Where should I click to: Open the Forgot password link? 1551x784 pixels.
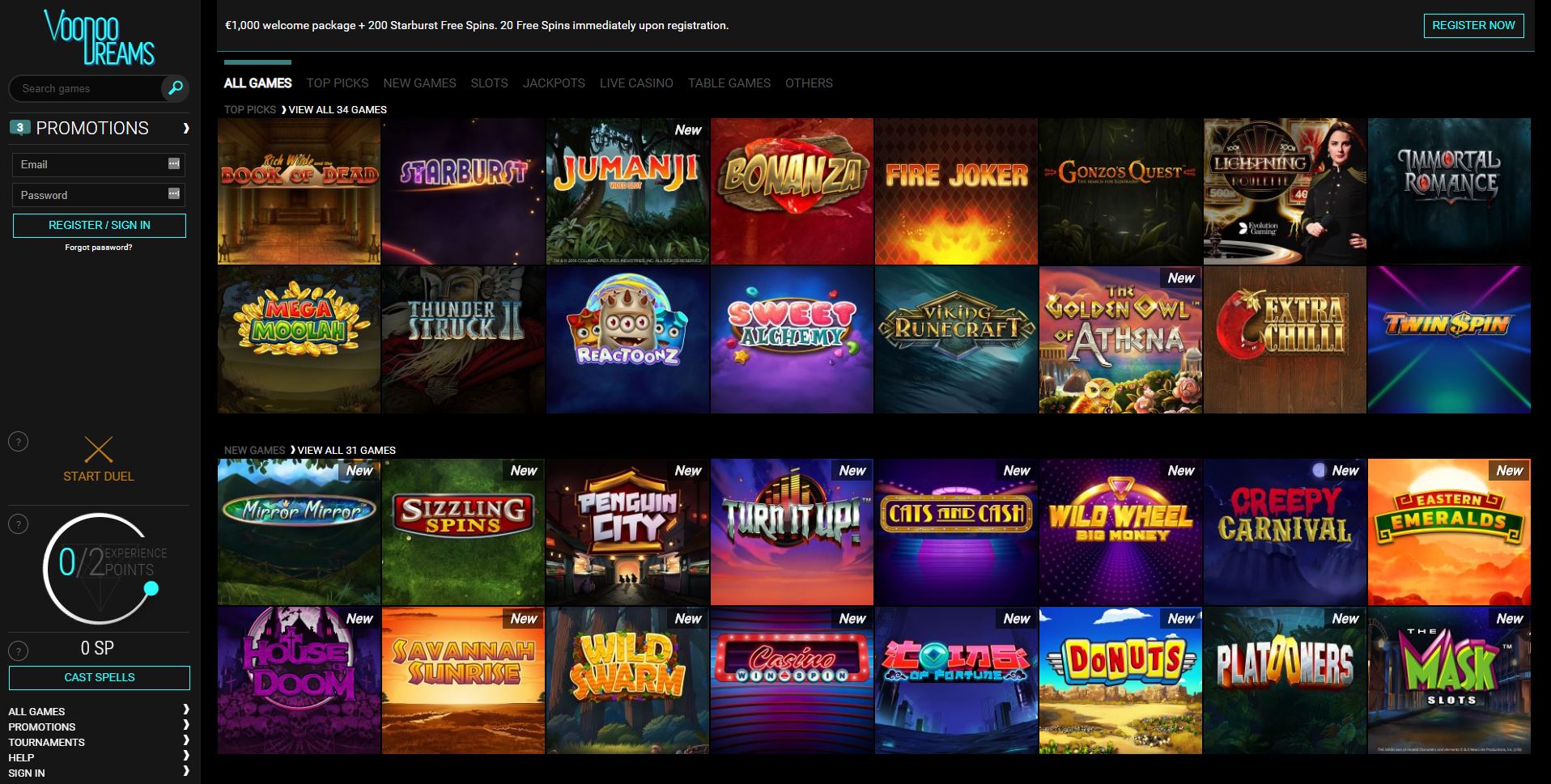(99, 248)
